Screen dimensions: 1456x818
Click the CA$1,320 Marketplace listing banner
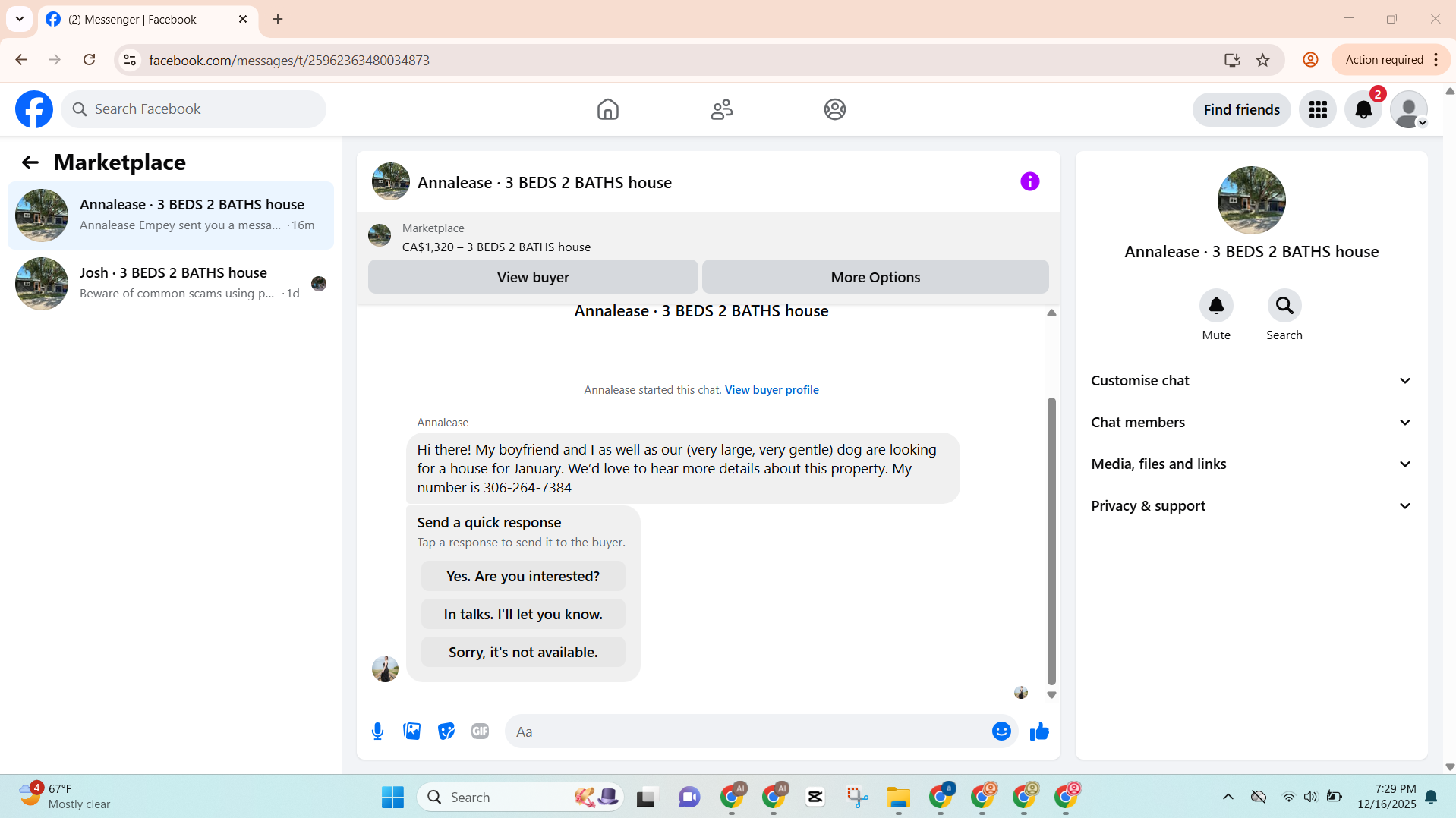click(x=708, y=238)
